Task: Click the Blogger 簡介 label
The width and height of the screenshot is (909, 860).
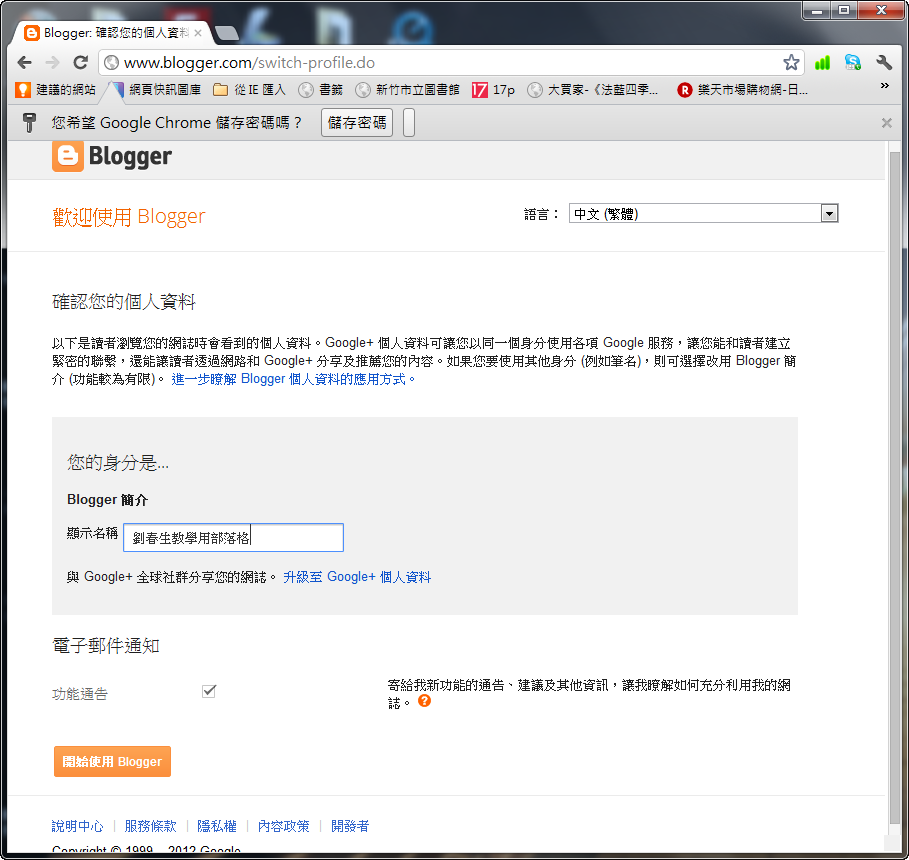Action: click(108, 500)
